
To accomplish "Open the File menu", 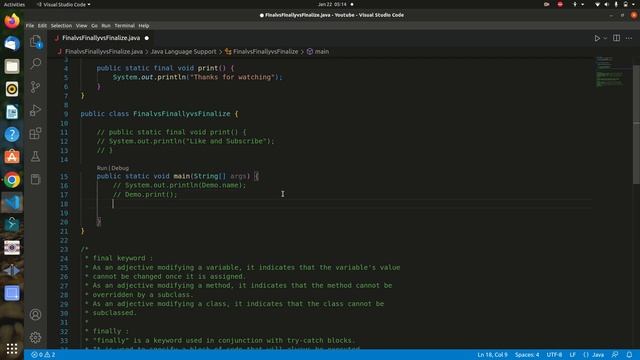I will (x=30, y=25).
